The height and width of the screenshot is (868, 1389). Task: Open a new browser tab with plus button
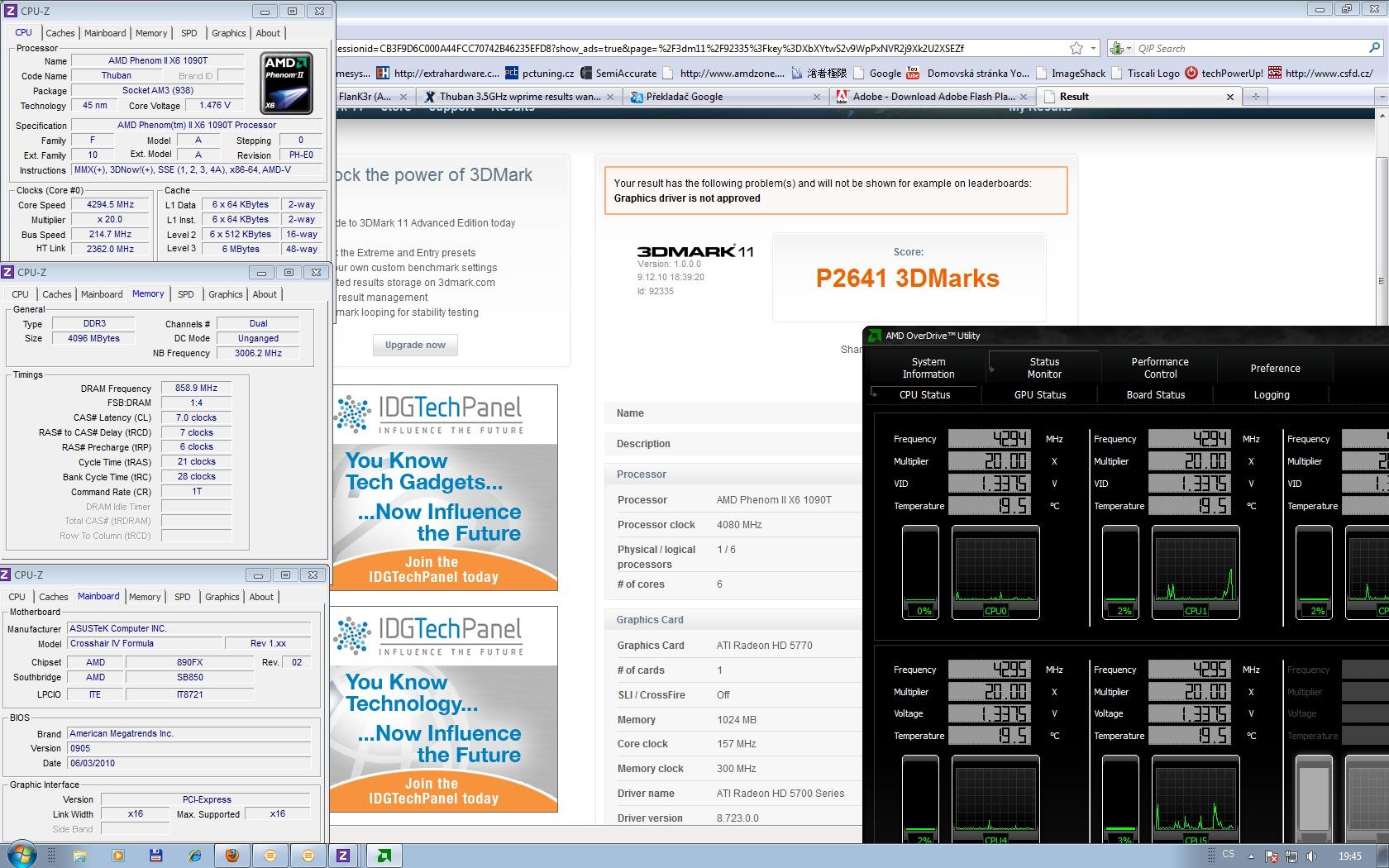1255,97
